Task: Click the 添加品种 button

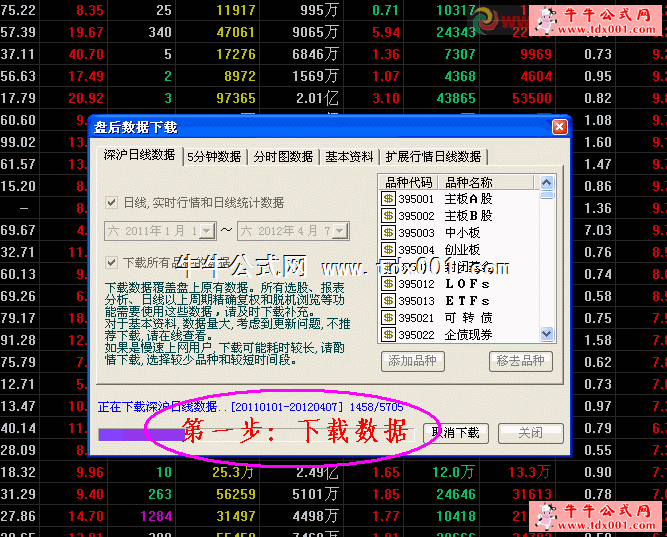Action: (413, 361)
